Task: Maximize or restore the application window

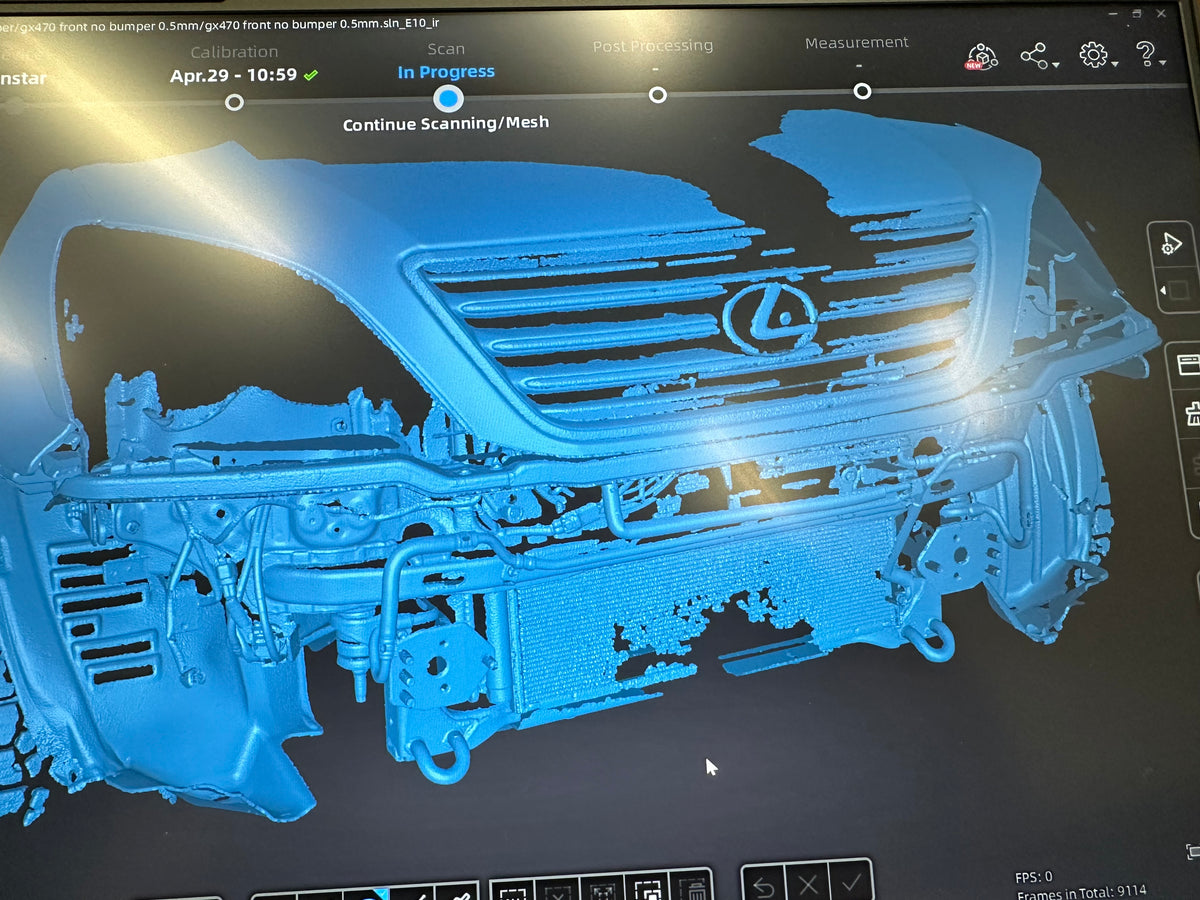Action: pyautogui.click(x=1137, y=13)
